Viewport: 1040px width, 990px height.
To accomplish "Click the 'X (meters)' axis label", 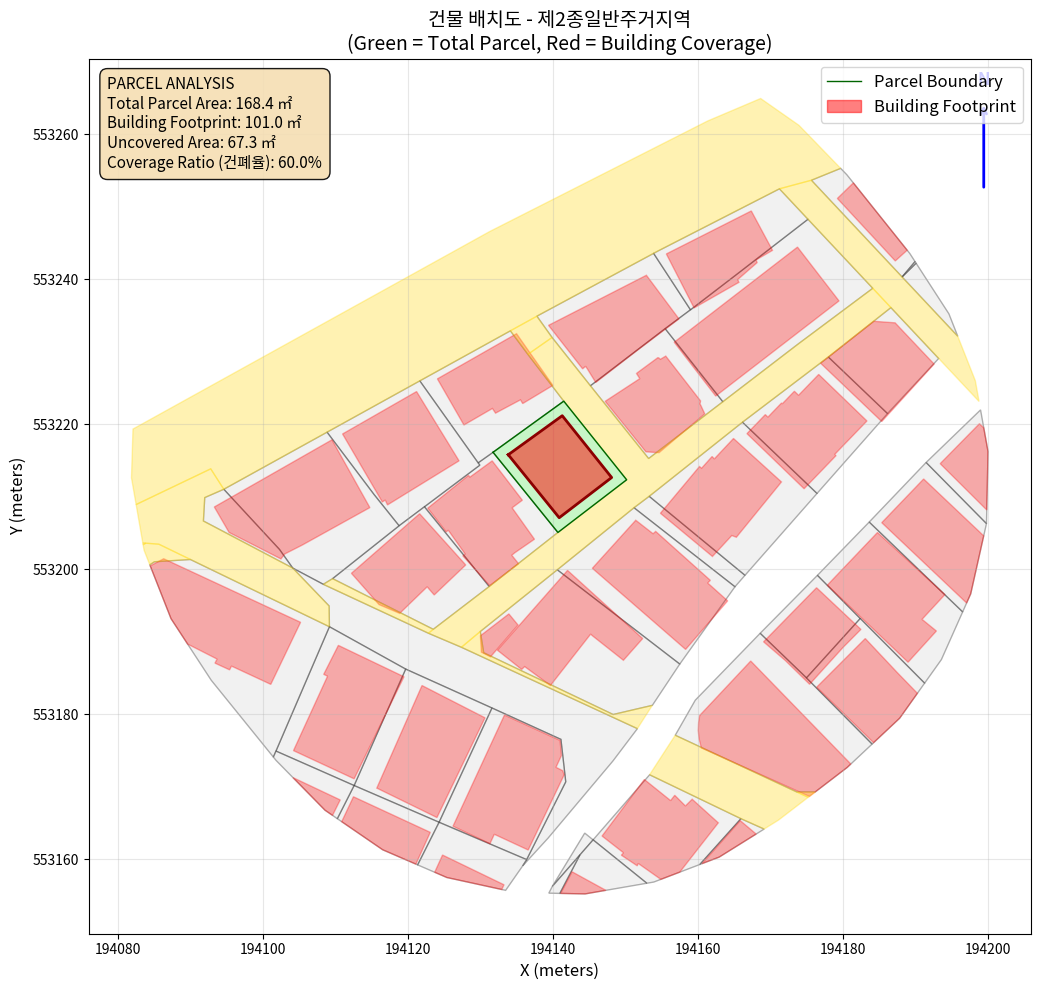I will 559,970.
